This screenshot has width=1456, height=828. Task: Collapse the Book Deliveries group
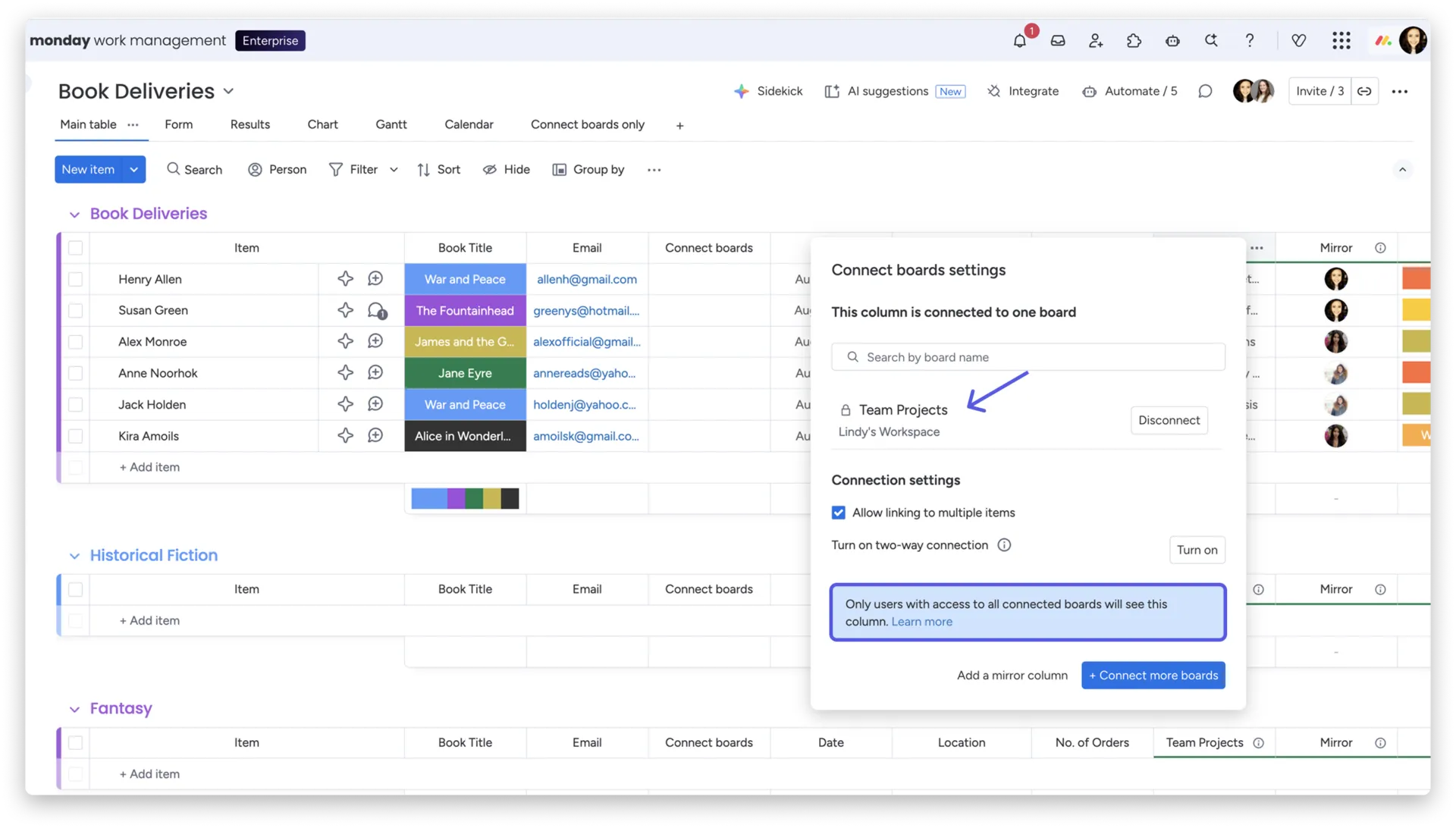tap(74, 215)
